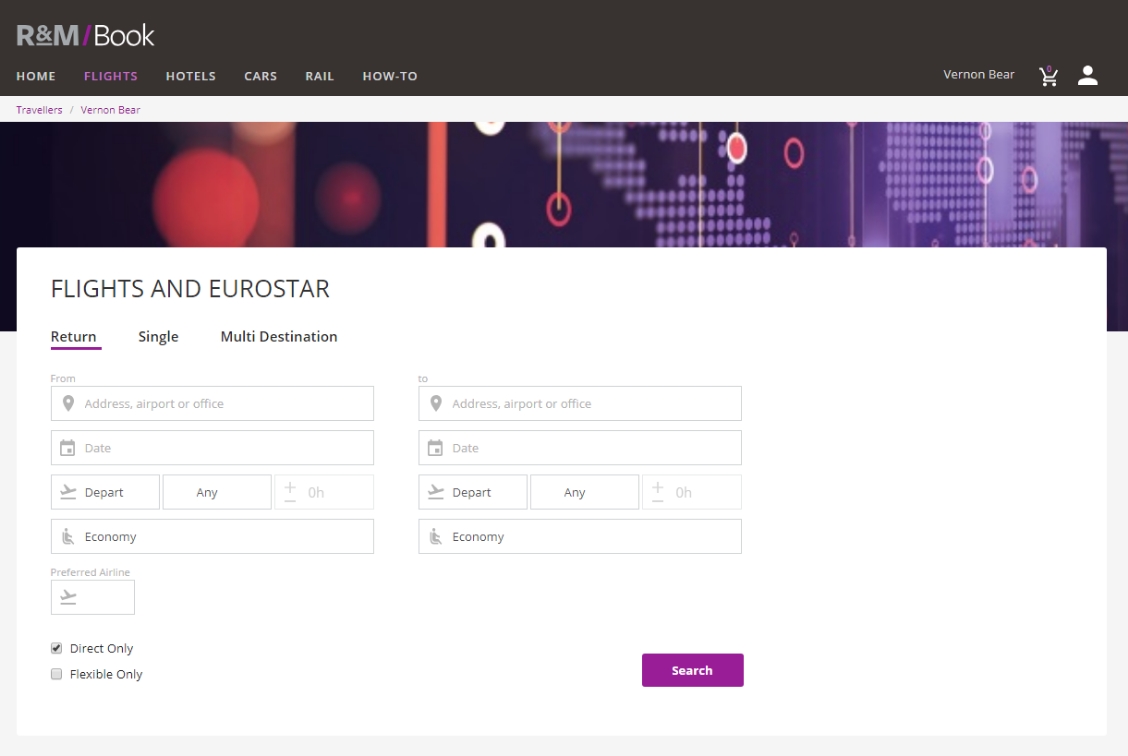Uncheck the Direct Only checkbox

[x=57, y=648]
